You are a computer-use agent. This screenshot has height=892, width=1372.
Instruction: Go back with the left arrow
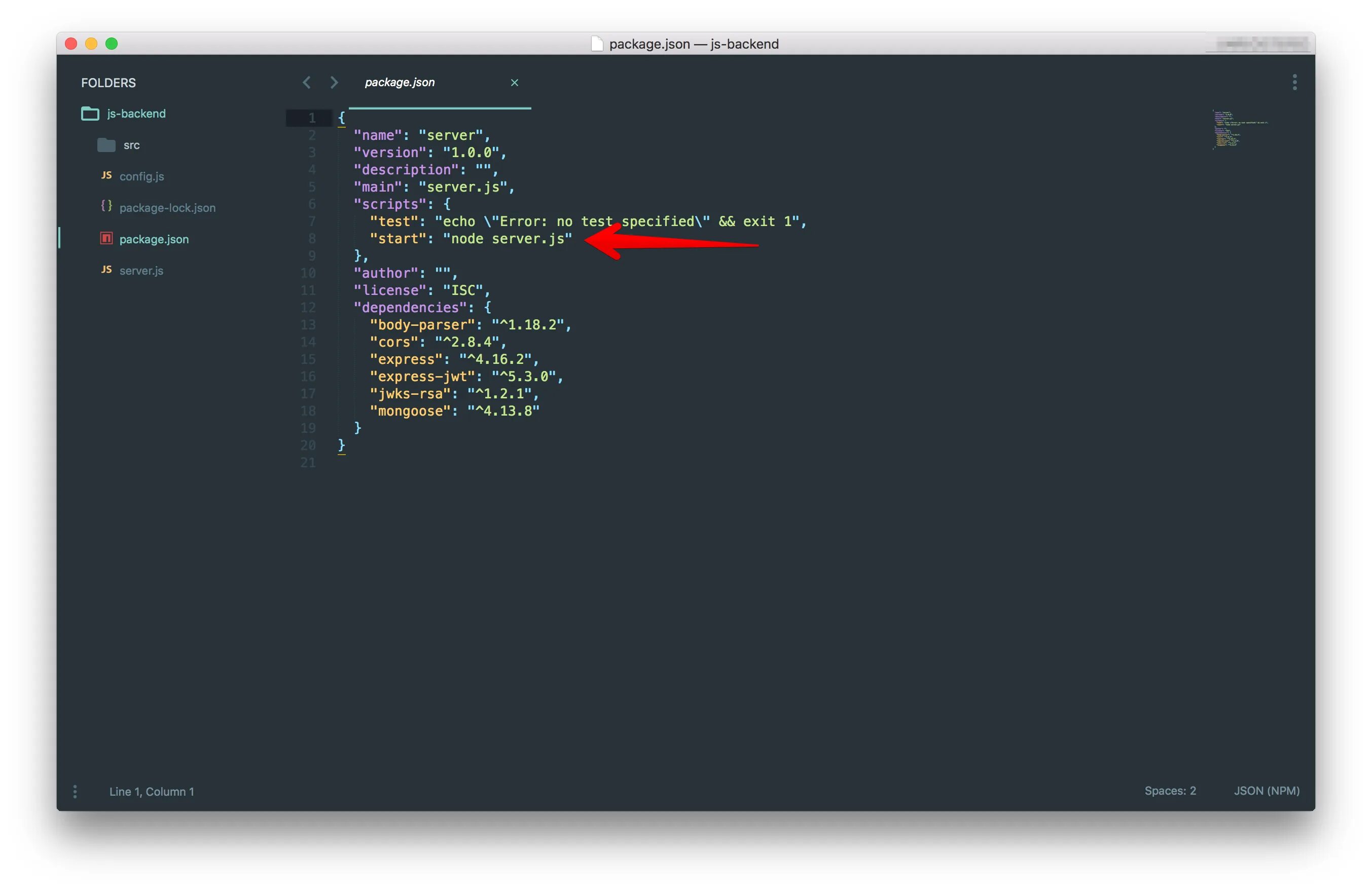(x=307, y=83)
